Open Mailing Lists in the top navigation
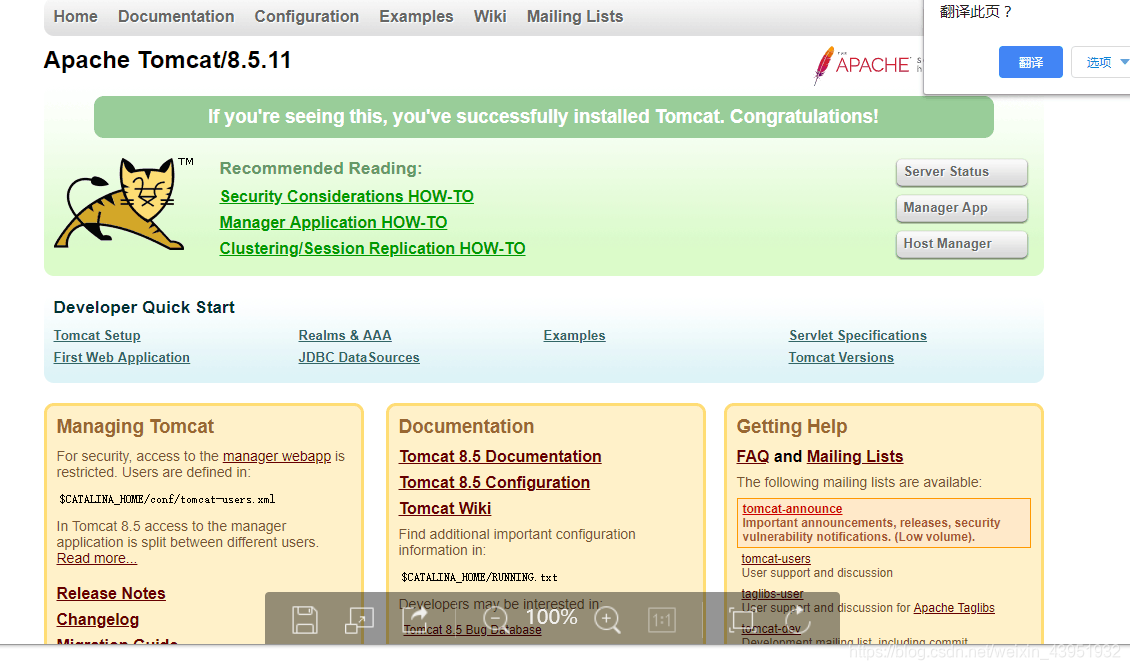 point(574,17)
